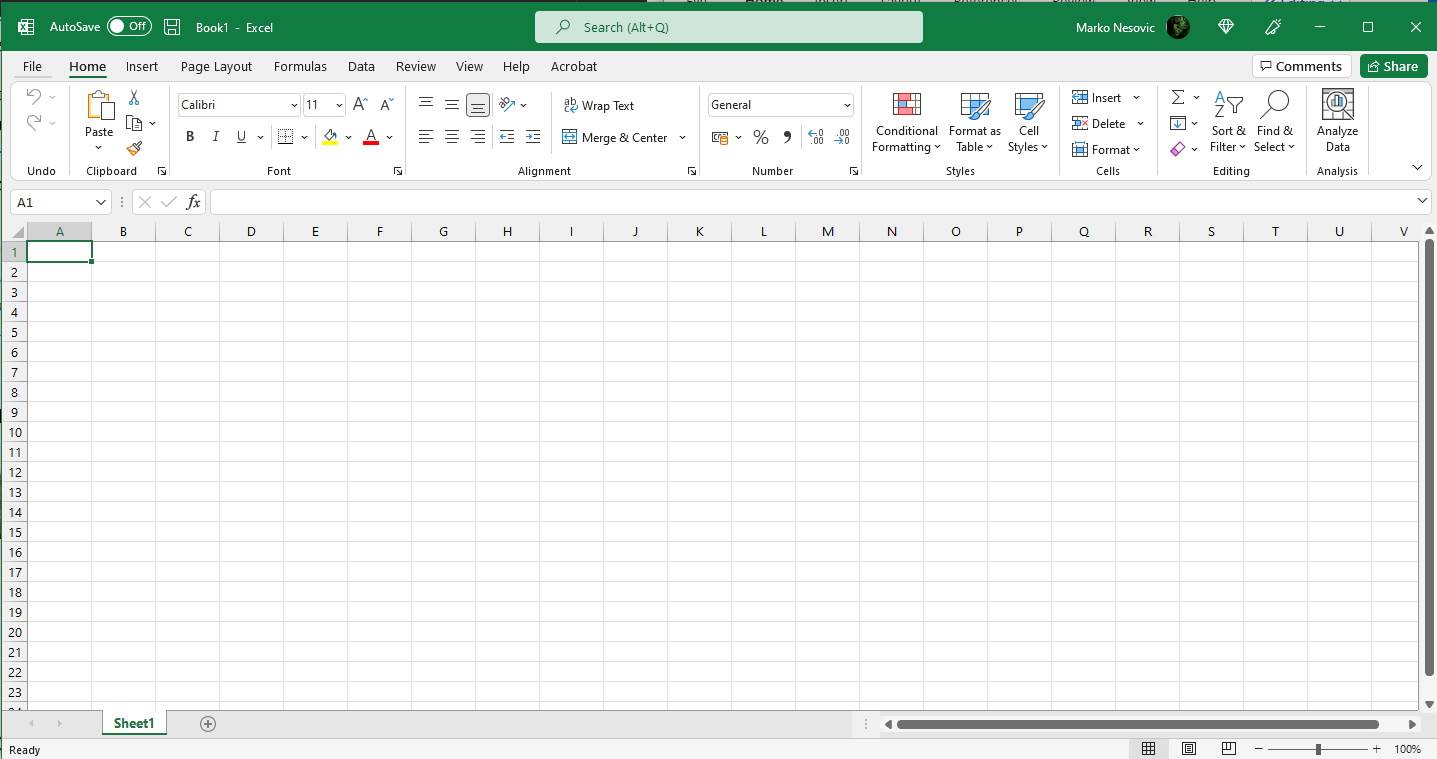Toggle italic formatting
1437x759 pixels.
point(215,136)
